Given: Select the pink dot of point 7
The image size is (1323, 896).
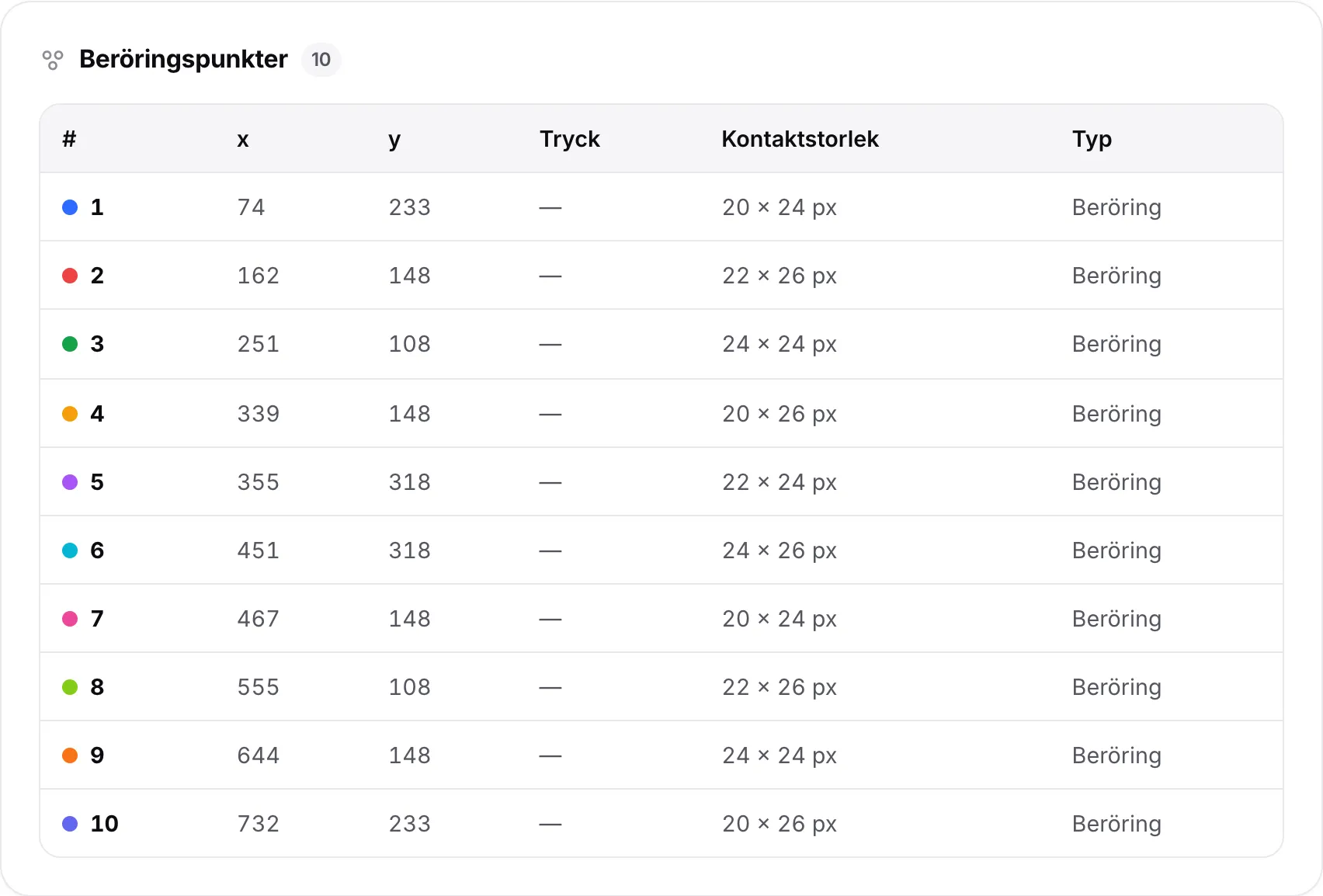Looking at the screenshot, I should tap(70, 619).
